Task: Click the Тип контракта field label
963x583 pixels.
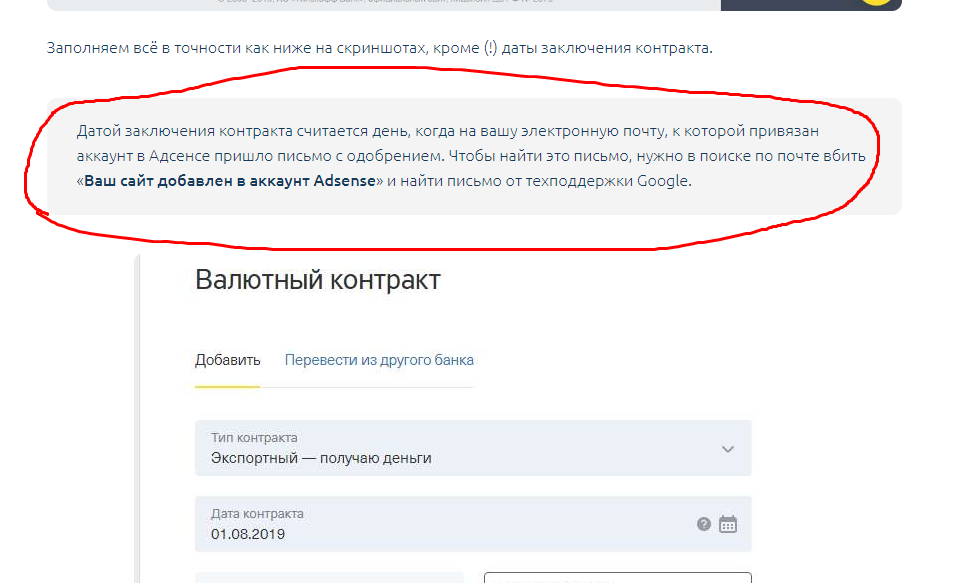Action: [x=254, y=437]
